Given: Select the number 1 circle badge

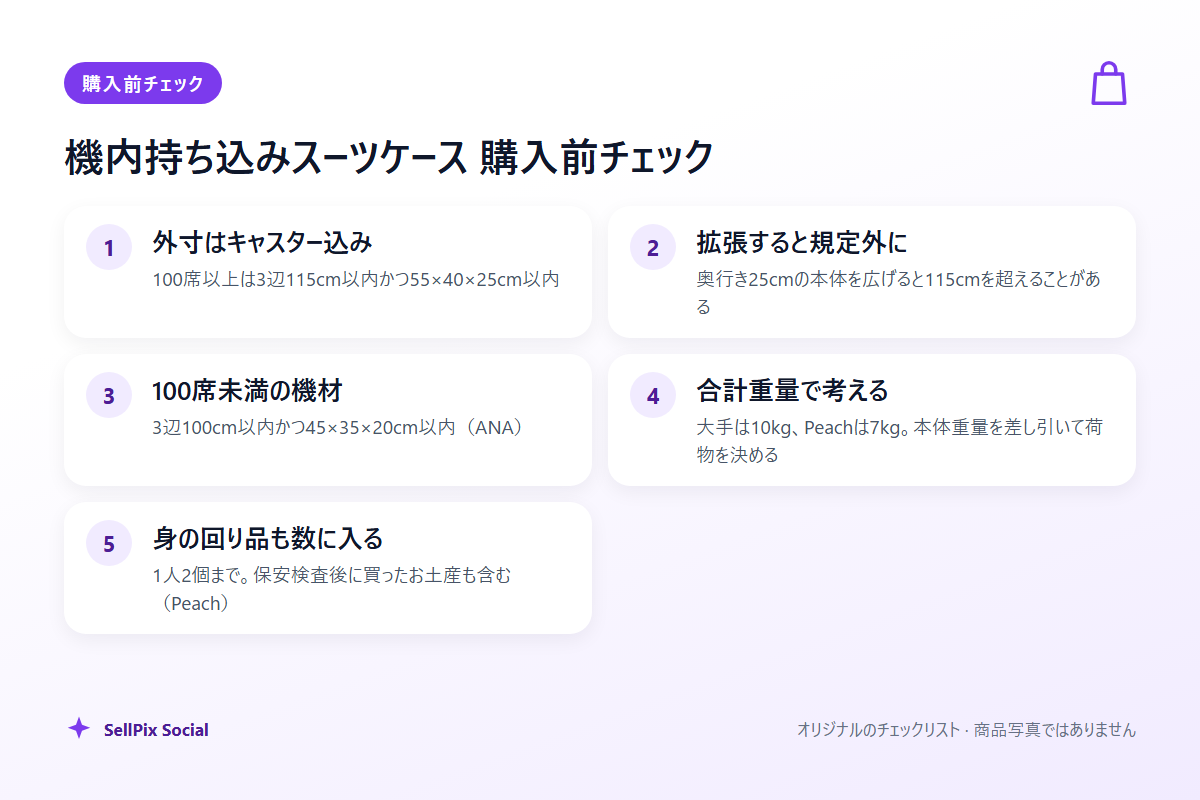Looking at the screenshot, I should [x=109, y=247].
